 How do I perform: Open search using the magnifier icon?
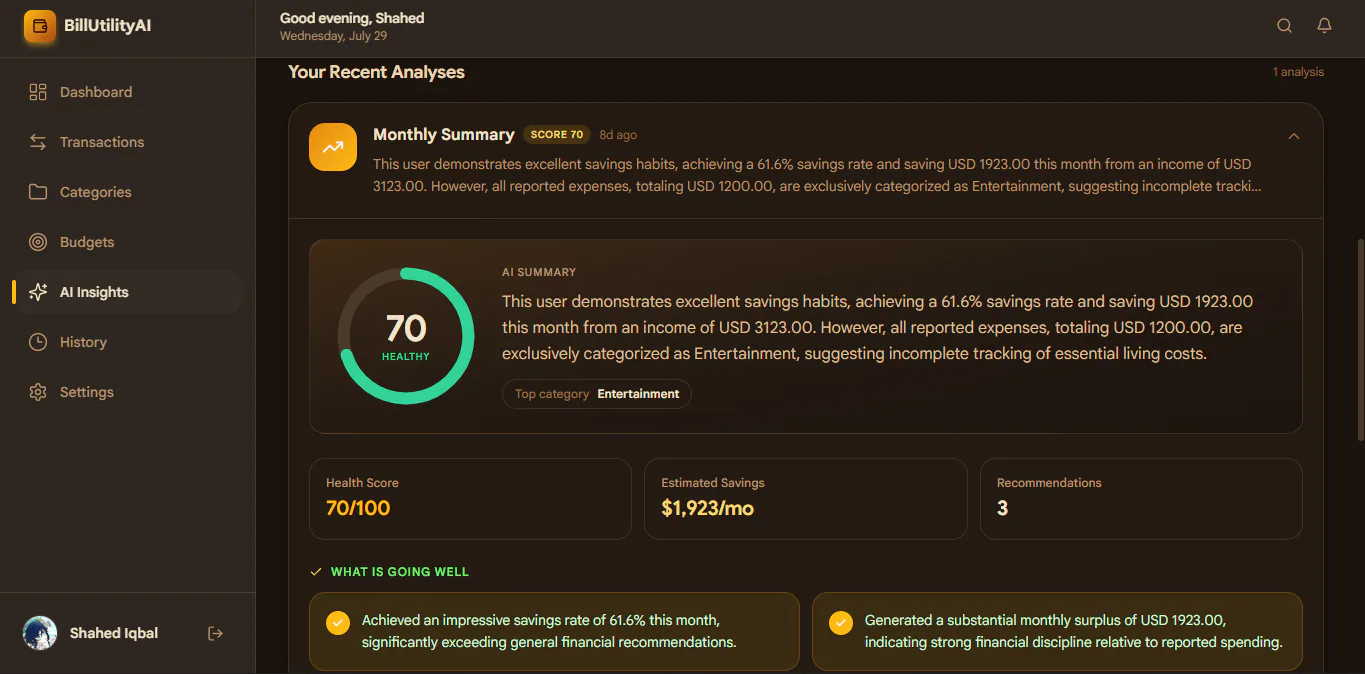point(1285,26)
